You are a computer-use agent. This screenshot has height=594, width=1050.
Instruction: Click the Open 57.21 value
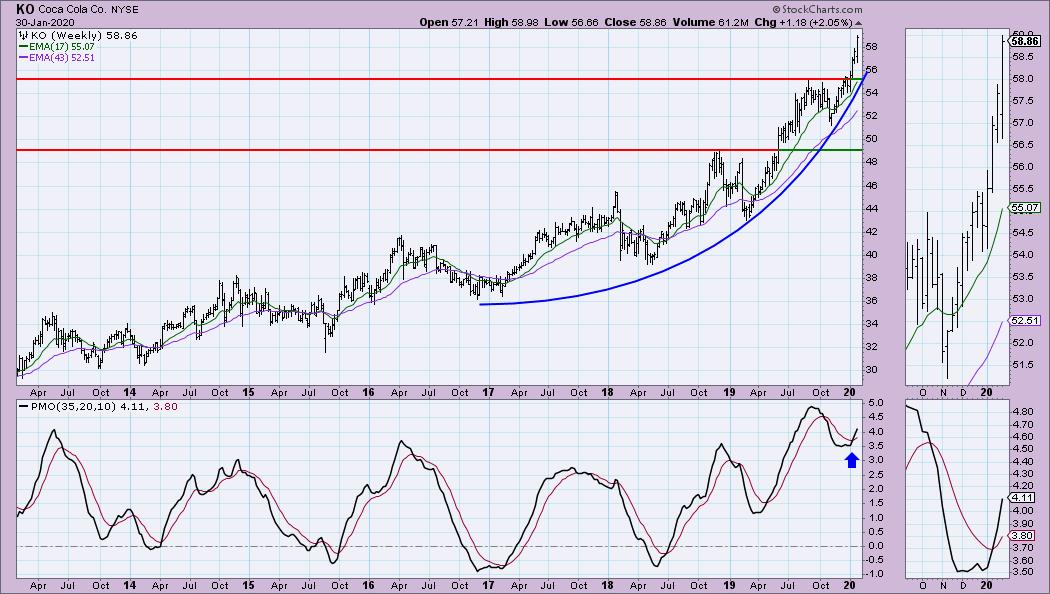[449, 22]
